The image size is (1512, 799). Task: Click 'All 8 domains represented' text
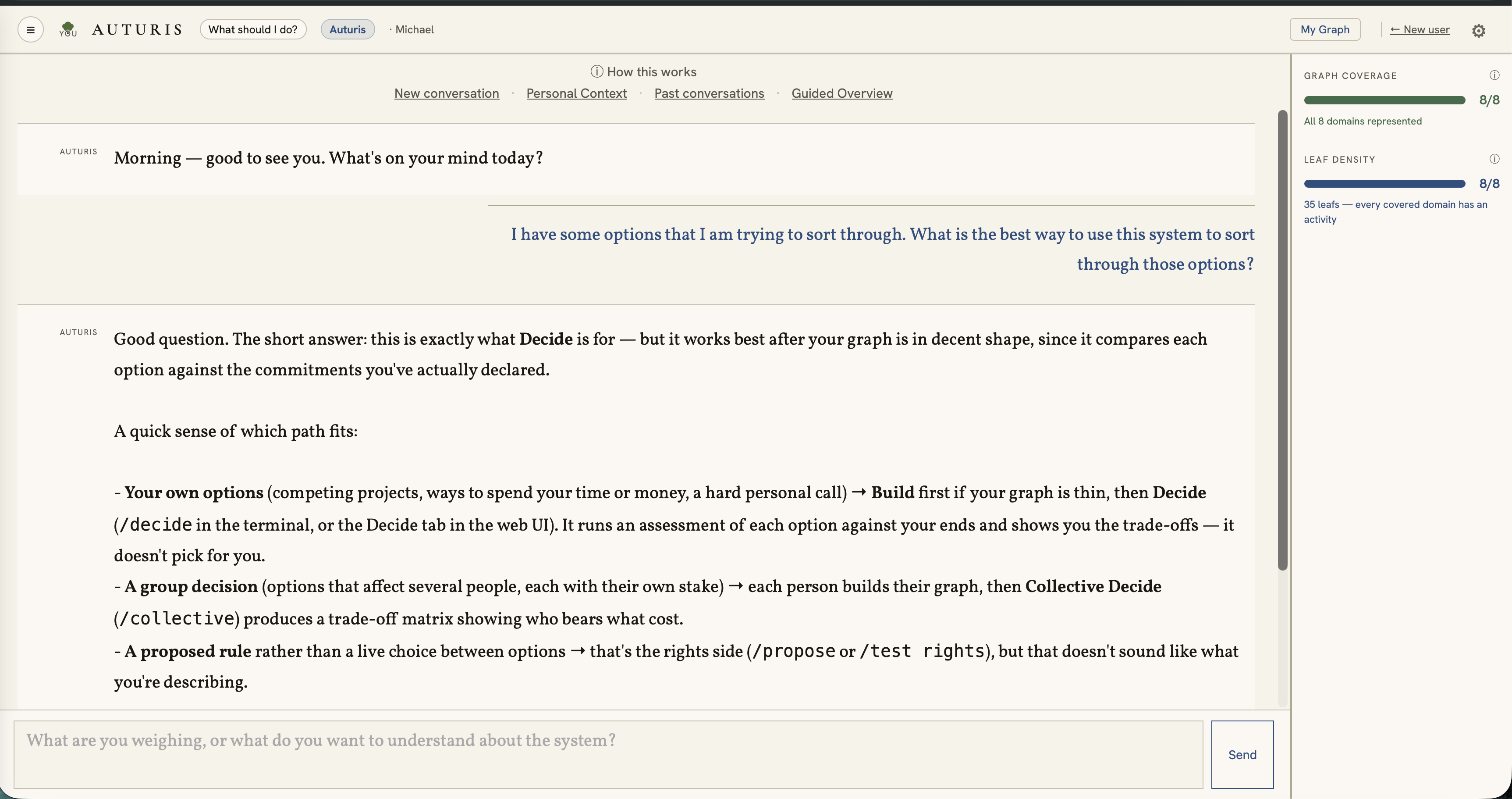pos(1362,121)
